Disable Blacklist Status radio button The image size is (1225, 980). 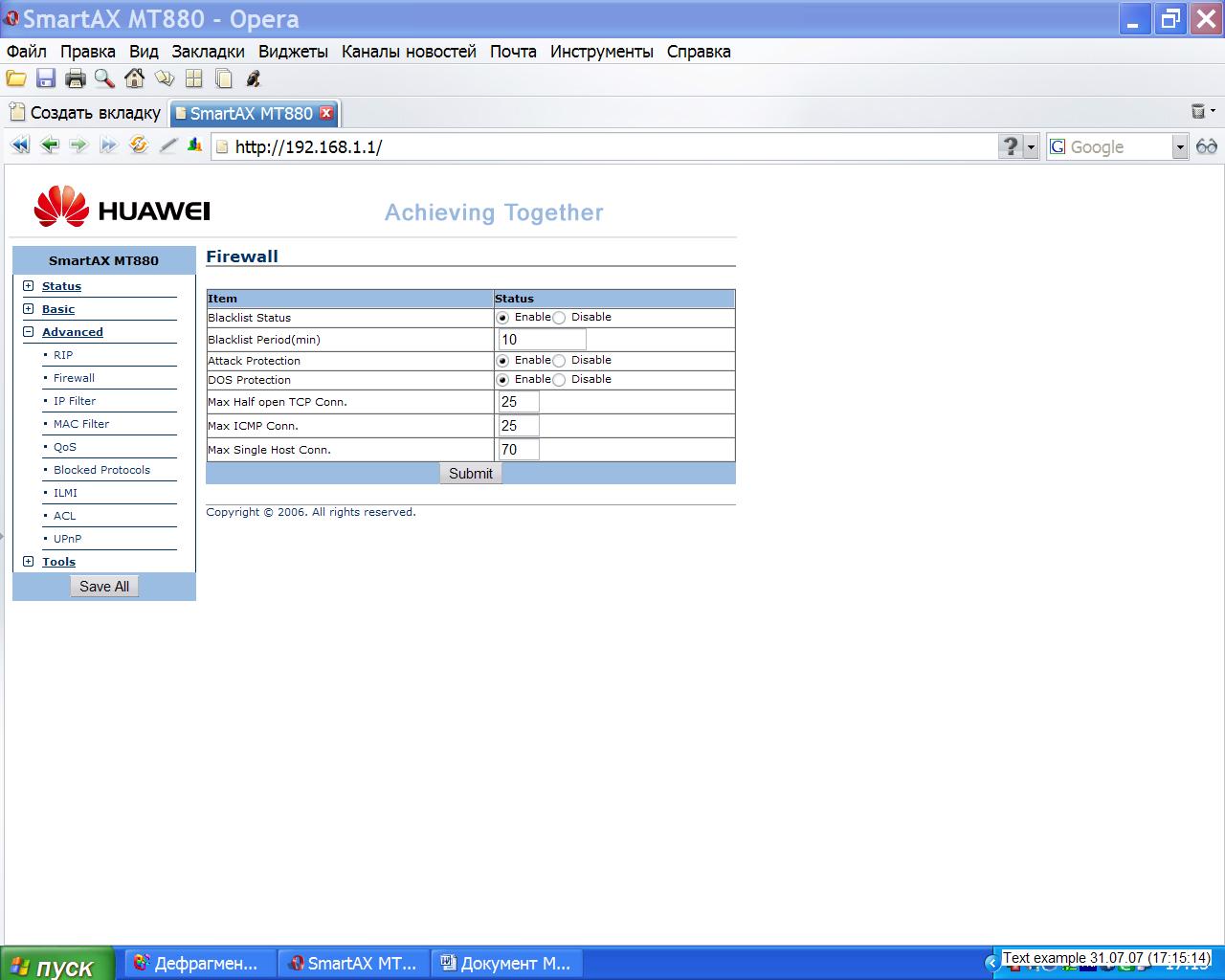[559, 318]
